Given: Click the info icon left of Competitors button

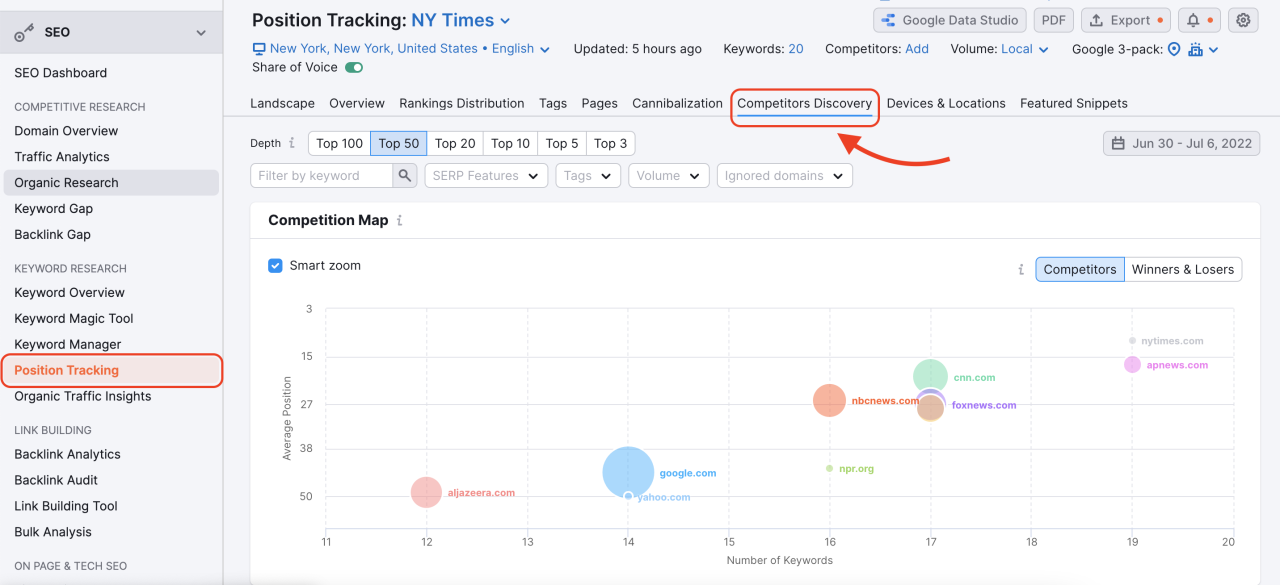Looking at the screenshot, I should pos(1021,269).
